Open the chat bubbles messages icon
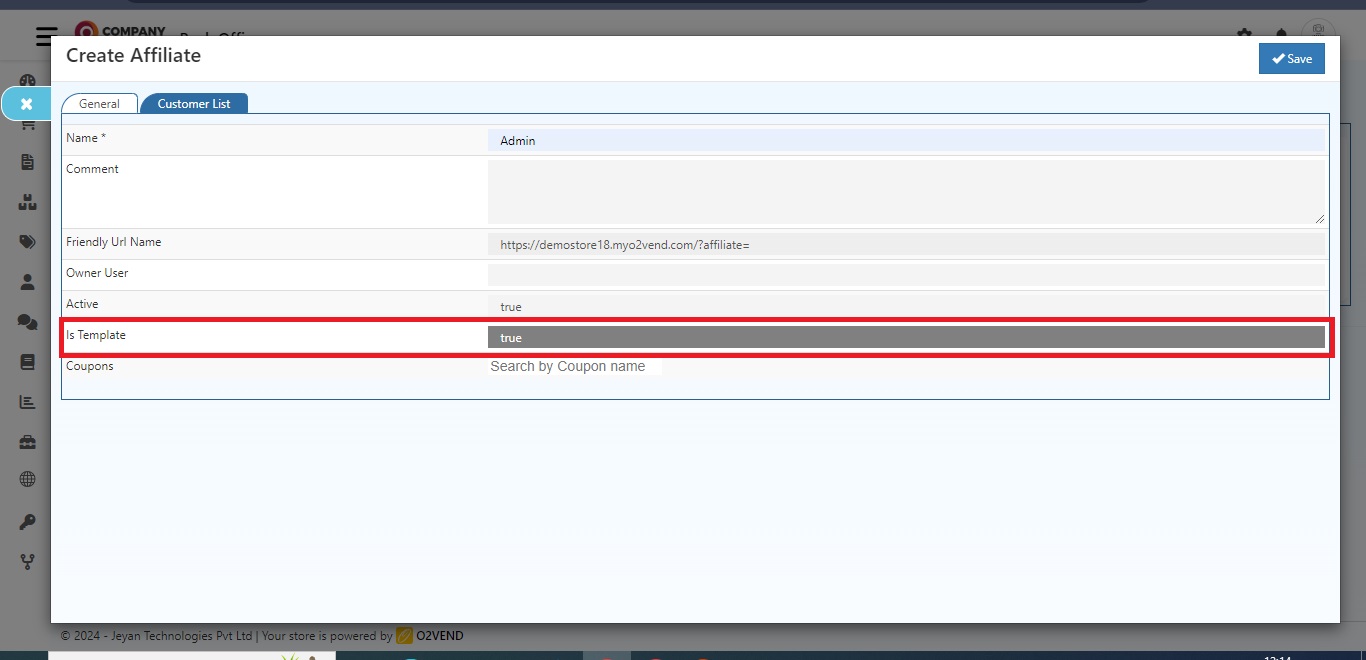1366x660 pixels. [27, 321]
